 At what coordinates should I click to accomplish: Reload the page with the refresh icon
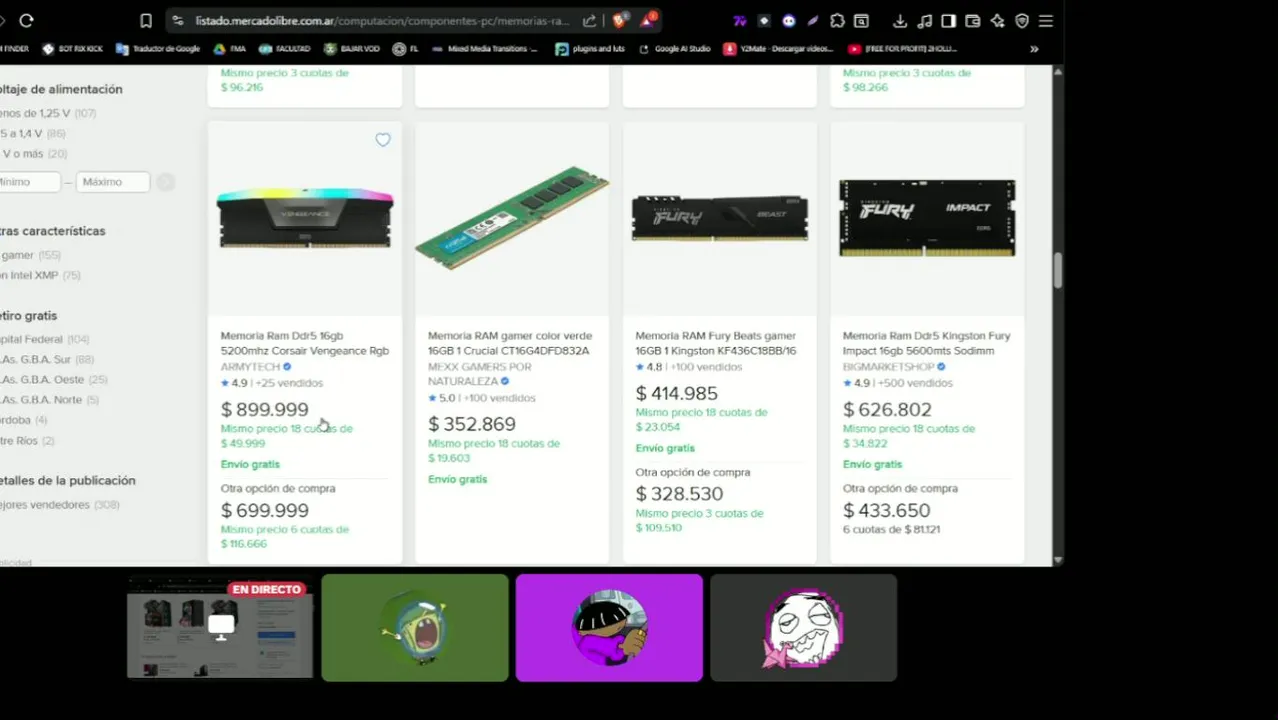click(27, 20)
